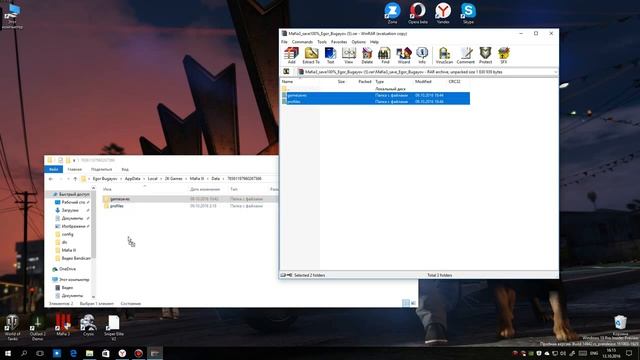Open the Edge browser from taskbar
This screenshot has width=640, height=360.
73,353
